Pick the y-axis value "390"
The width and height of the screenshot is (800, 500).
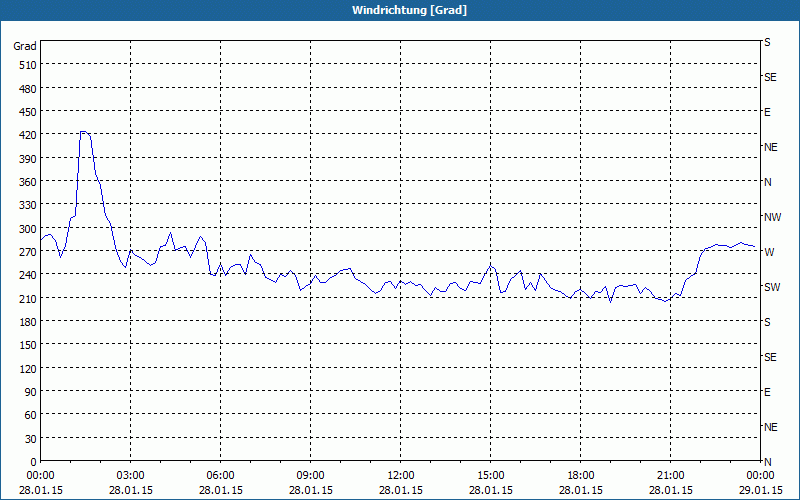tap(29, 159)
